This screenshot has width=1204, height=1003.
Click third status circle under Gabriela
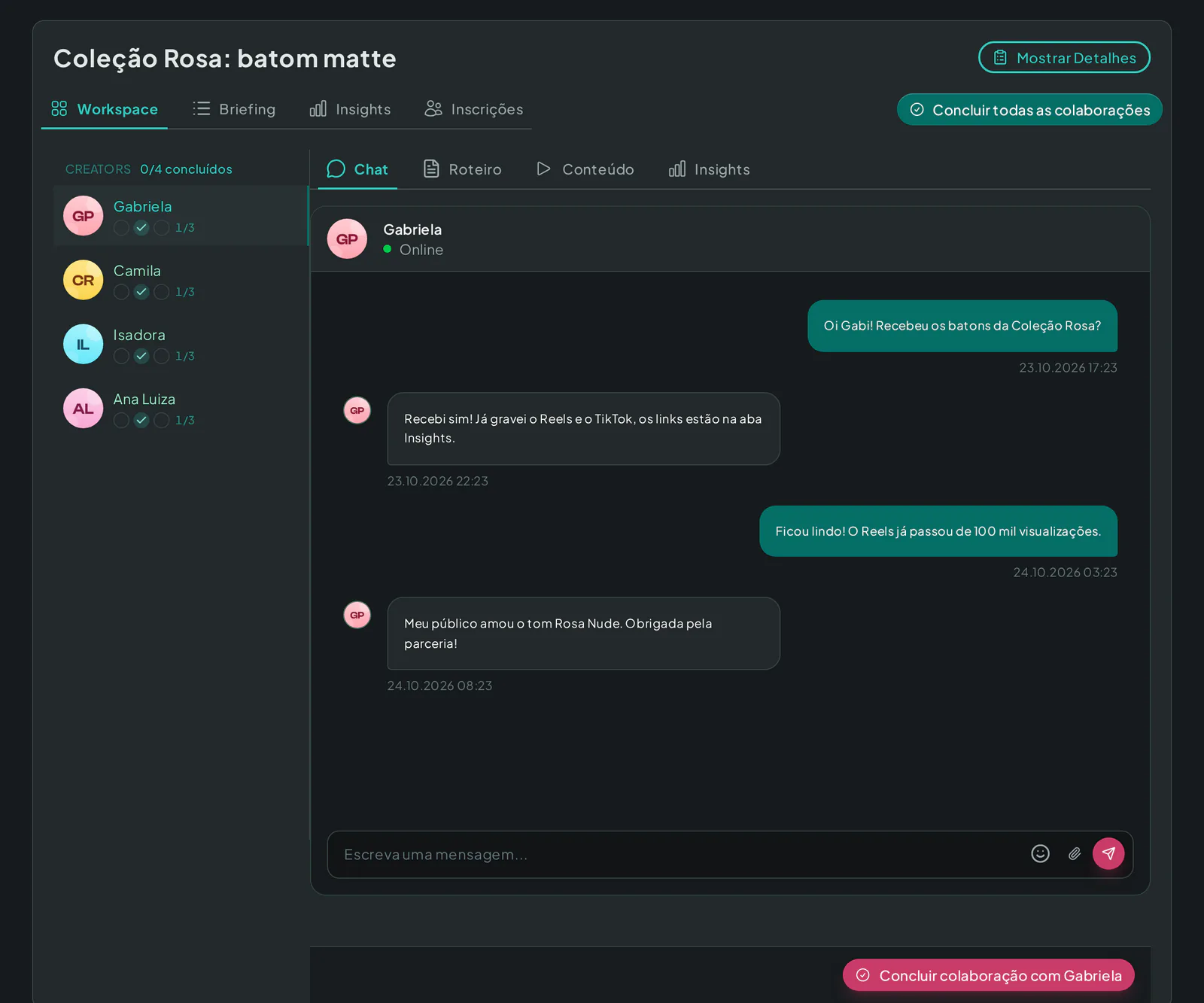[x=161, y=228]
